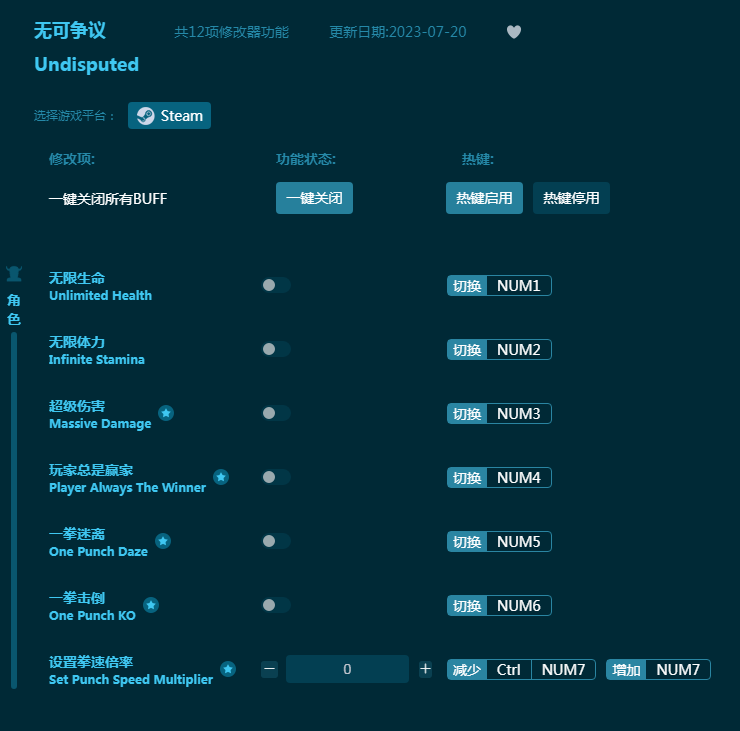Click the punch speed multiplier value field
This screenshot has height=731, width=740.
coord(347,669)
